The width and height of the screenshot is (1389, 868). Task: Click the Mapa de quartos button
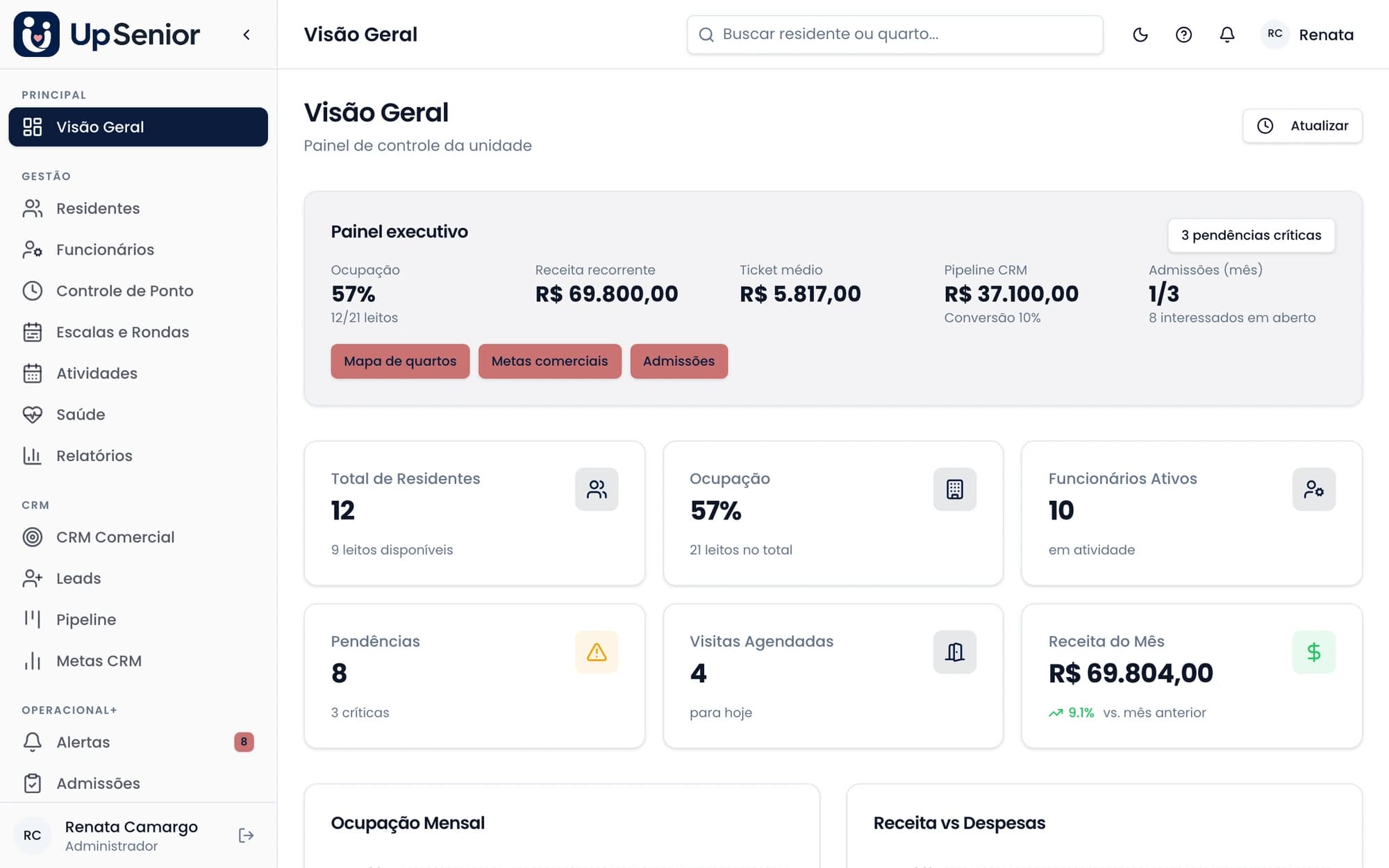(400, 361)
